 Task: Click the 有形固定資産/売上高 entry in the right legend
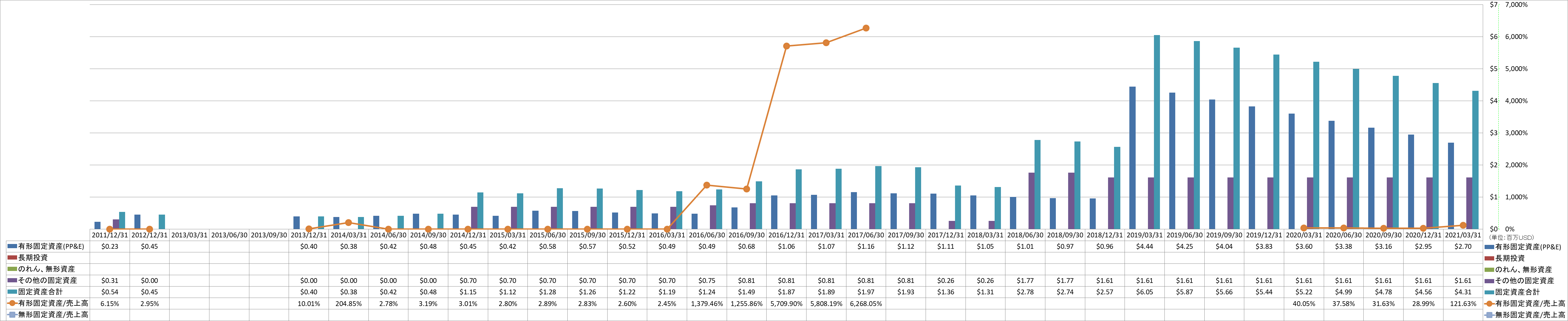(x=1531, y=303)
